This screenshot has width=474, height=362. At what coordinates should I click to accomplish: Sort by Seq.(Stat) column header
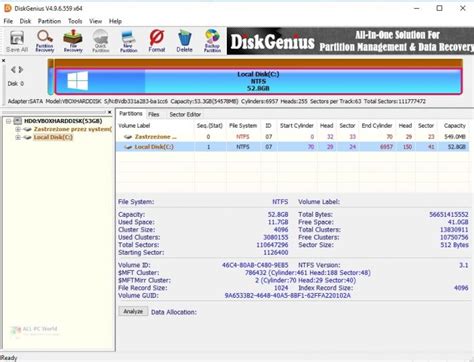pyautogui.click(x=210, y=126)
